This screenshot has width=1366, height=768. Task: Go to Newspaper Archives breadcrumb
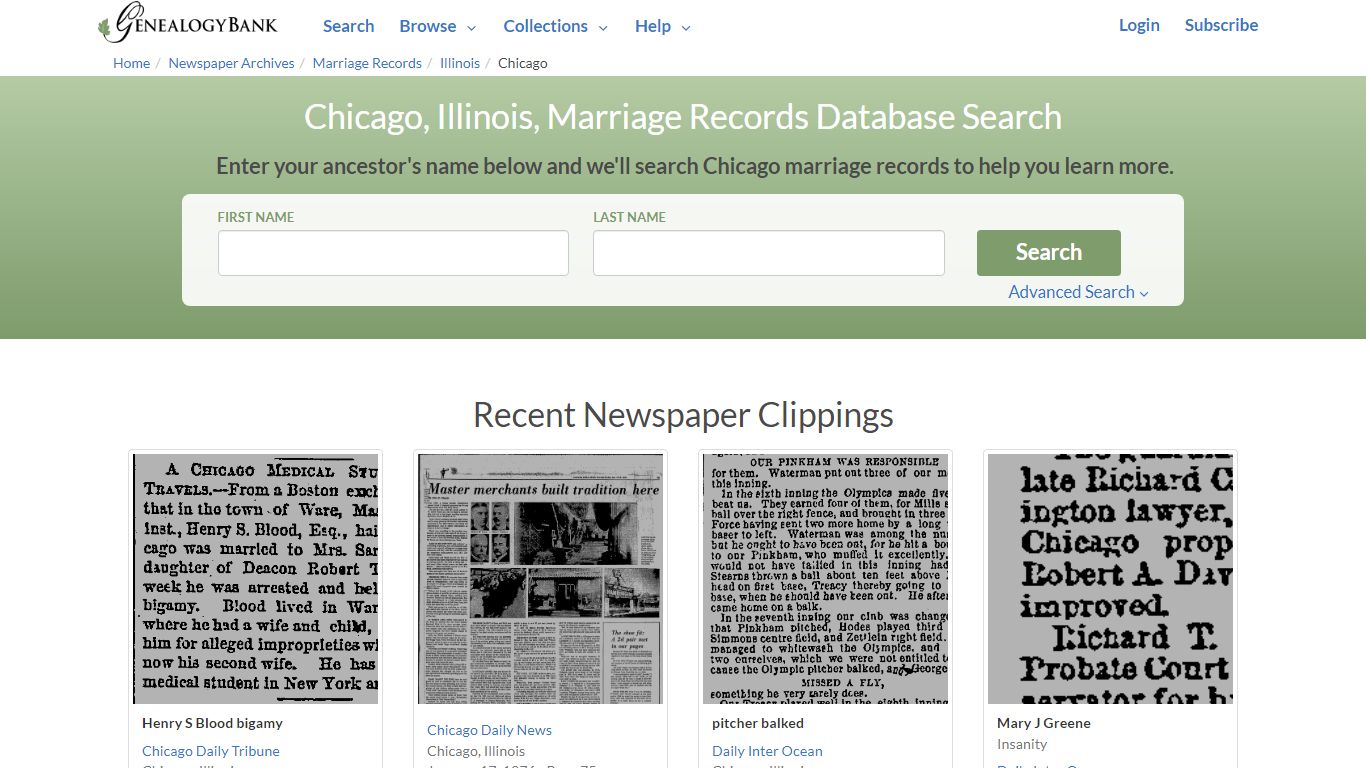(x=231, y=63)
